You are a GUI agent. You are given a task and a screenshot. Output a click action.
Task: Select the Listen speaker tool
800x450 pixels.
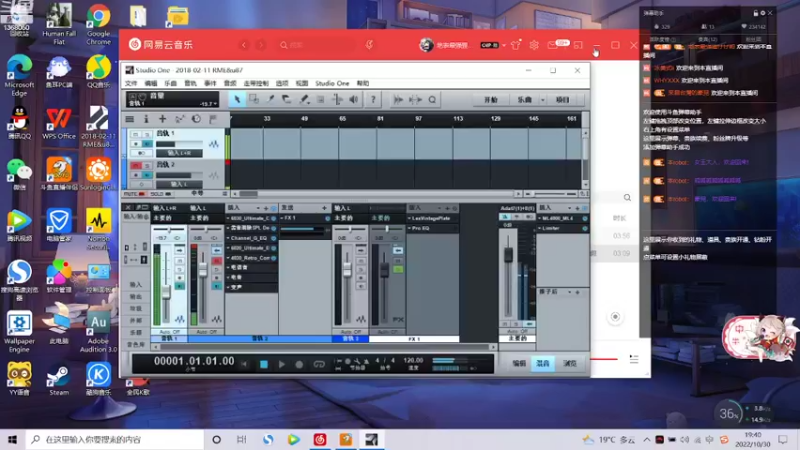point(354,99)
